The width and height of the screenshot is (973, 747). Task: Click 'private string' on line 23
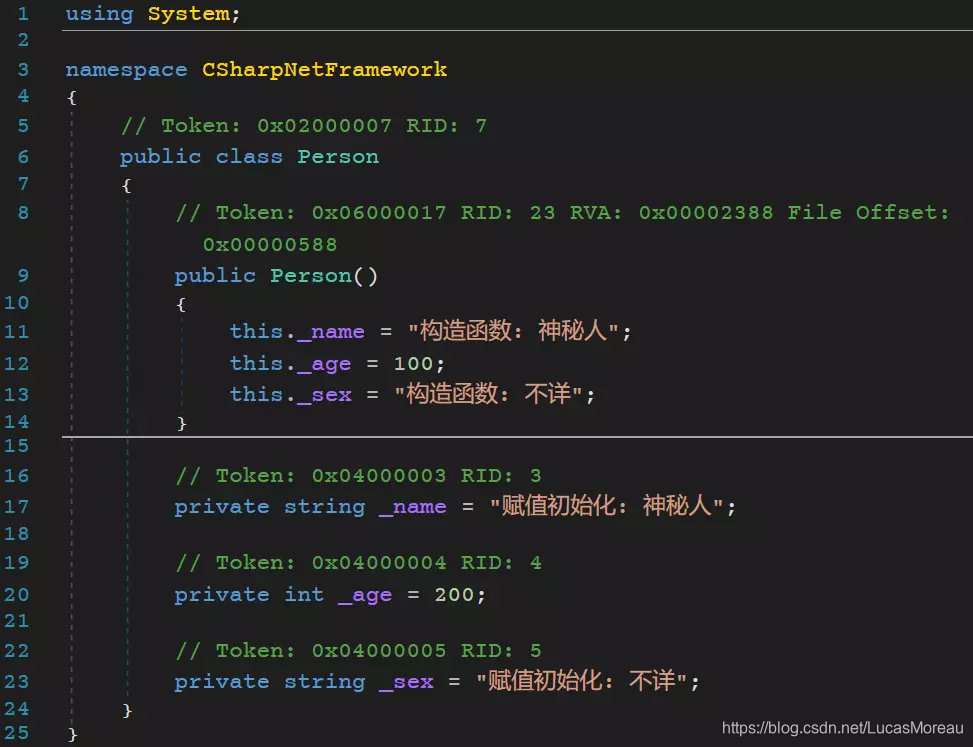269,682
